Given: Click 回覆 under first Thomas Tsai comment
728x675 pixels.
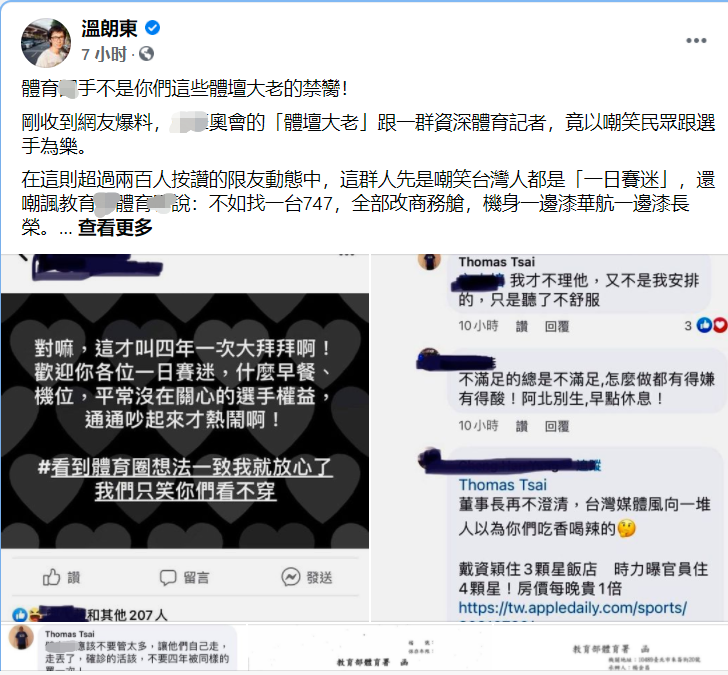Looking at the screenshot, I should click(557, 327).
